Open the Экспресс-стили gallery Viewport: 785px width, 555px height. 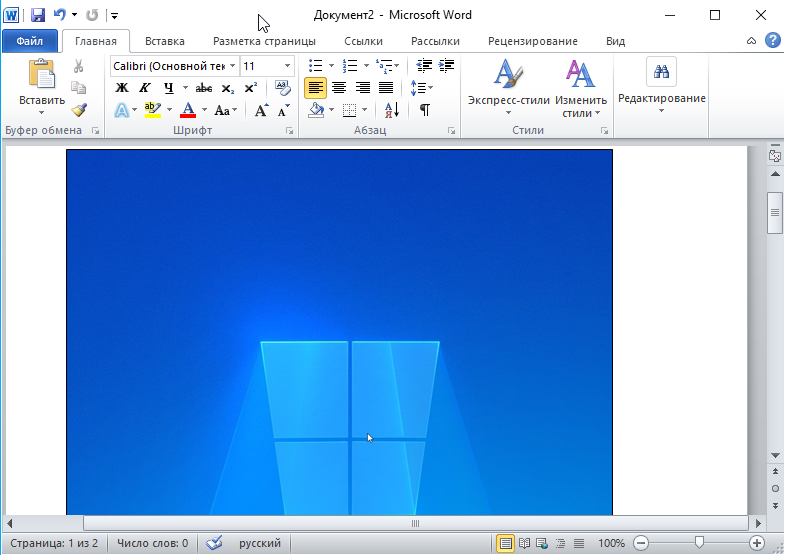[509, 88]
